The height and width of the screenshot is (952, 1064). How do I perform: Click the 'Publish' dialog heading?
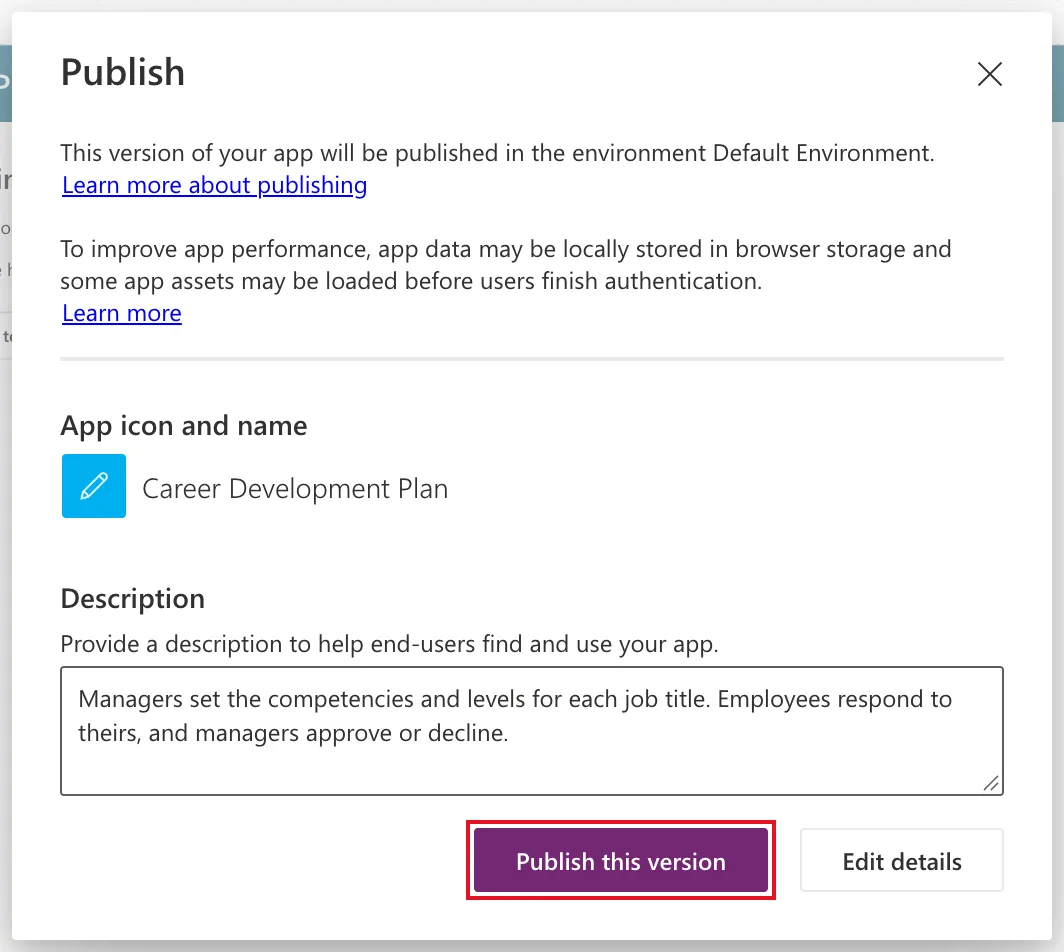(123, 72)
